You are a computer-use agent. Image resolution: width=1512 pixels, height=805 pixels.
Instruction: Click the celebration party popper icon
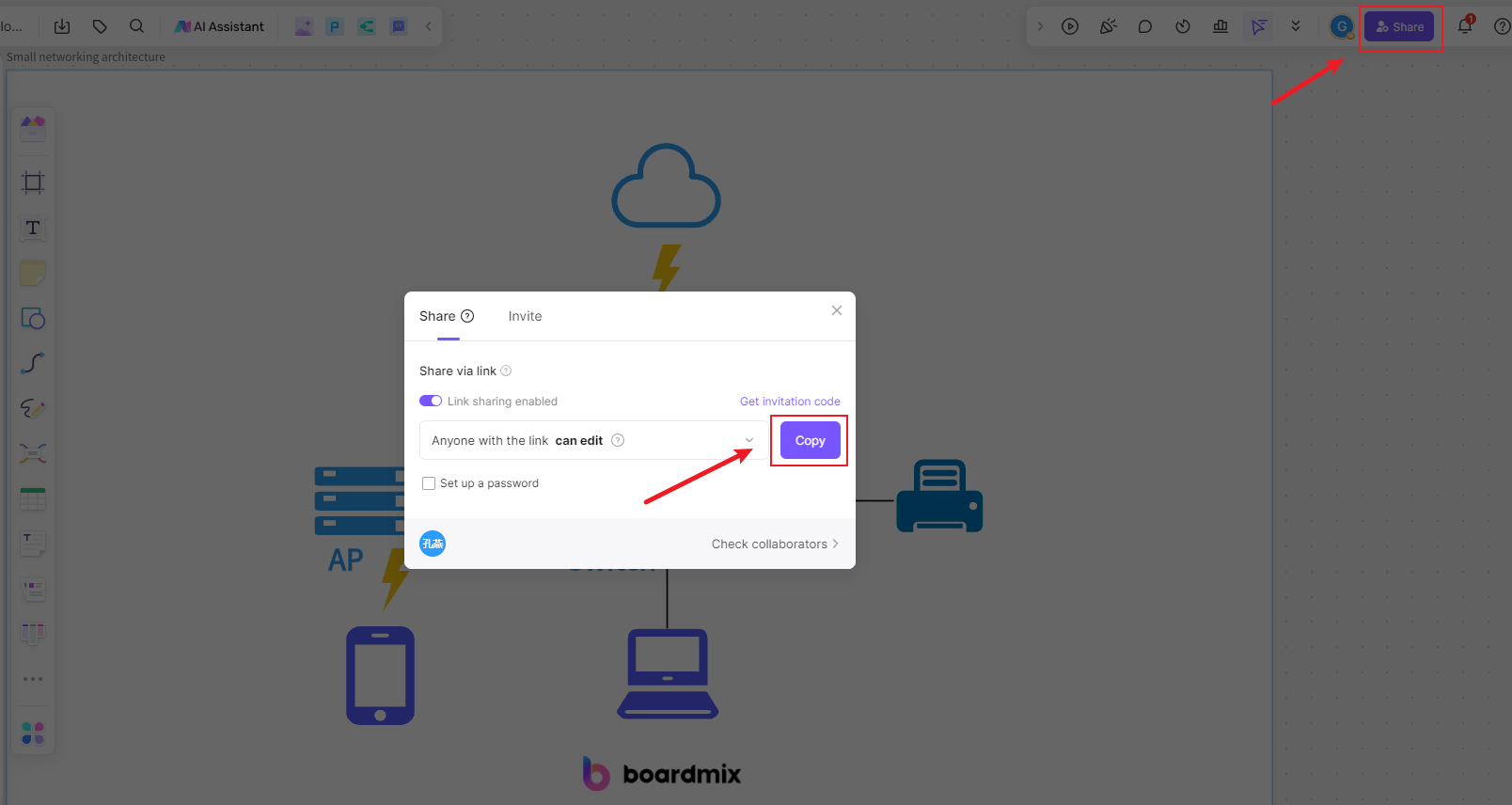(x=1109, y=26)
